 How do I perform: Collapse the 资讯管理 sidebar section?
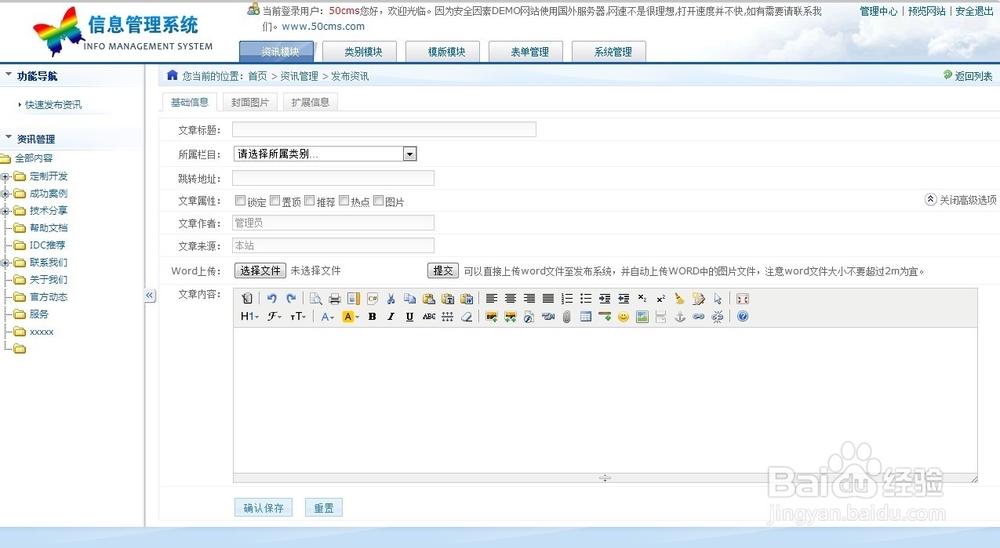tap(8, 138)
